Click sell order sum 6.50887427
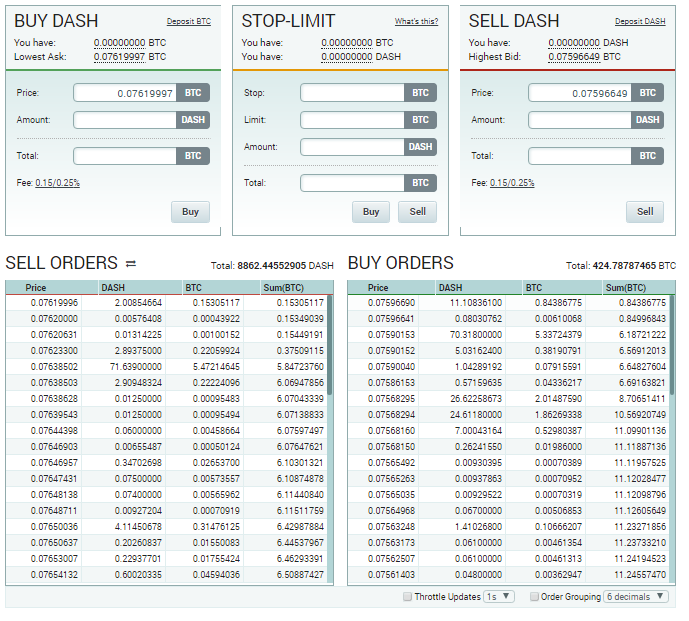Image resolution: width=689 pixels, height=621 pixels. click(300, 574)
